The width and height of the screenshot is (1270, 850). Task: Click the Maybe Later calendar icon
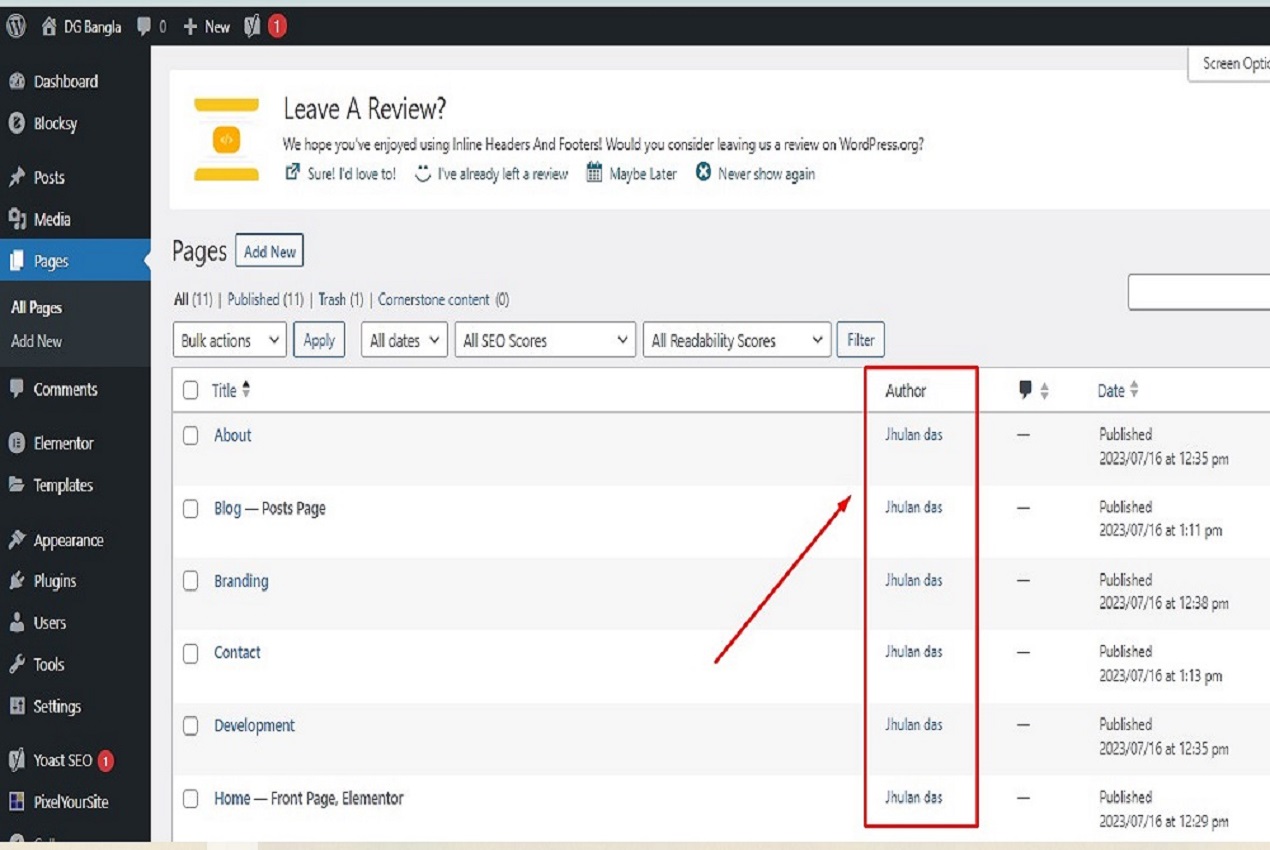[594, 173]
